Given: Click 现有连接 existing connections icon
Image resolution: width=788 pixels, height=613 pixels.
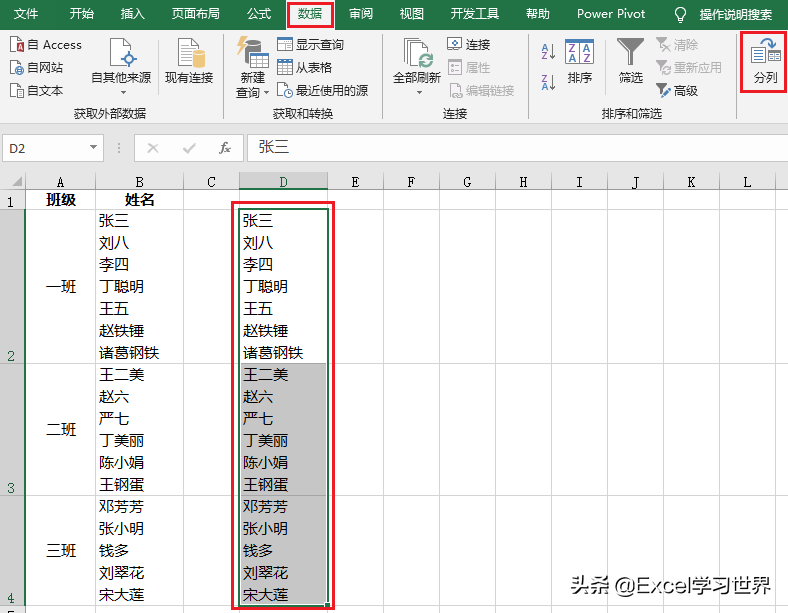Looking at the screenshot, I should [189, 61].
